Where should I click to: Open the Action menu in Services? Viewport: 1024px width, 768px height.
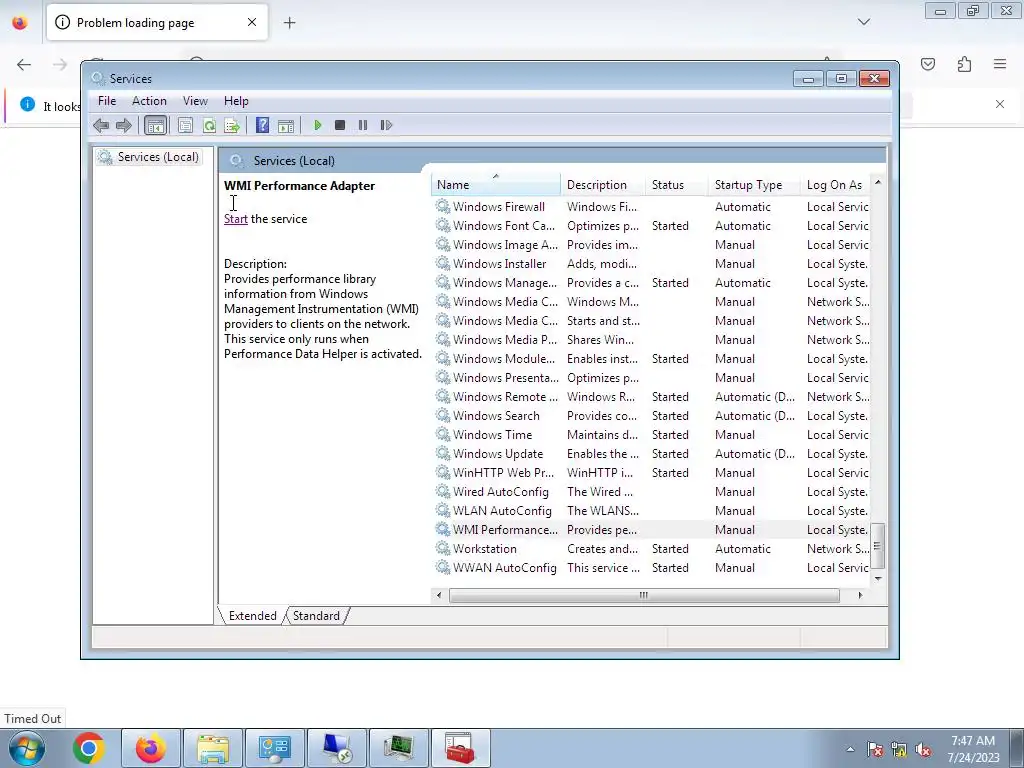[x=149, y=101]
